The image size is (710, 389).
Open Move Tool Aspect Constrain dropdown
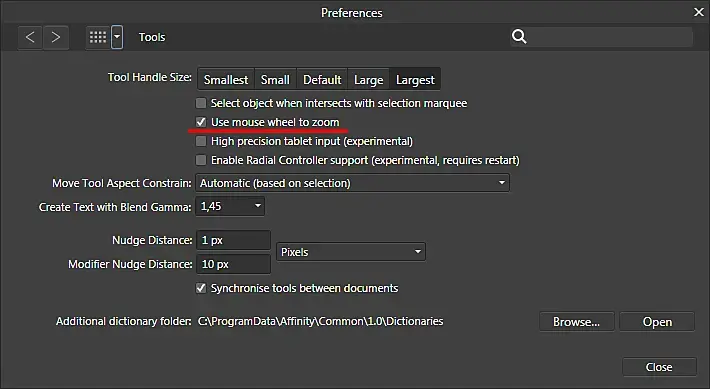tap(352, 183)
